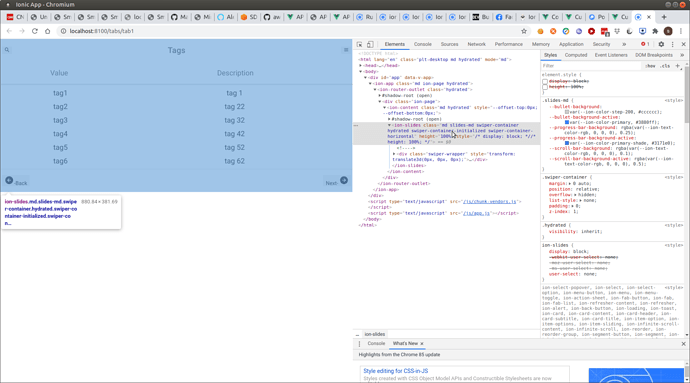Go to previous slide with Back arrow icon
690x383 pixels.
(9, 180)
